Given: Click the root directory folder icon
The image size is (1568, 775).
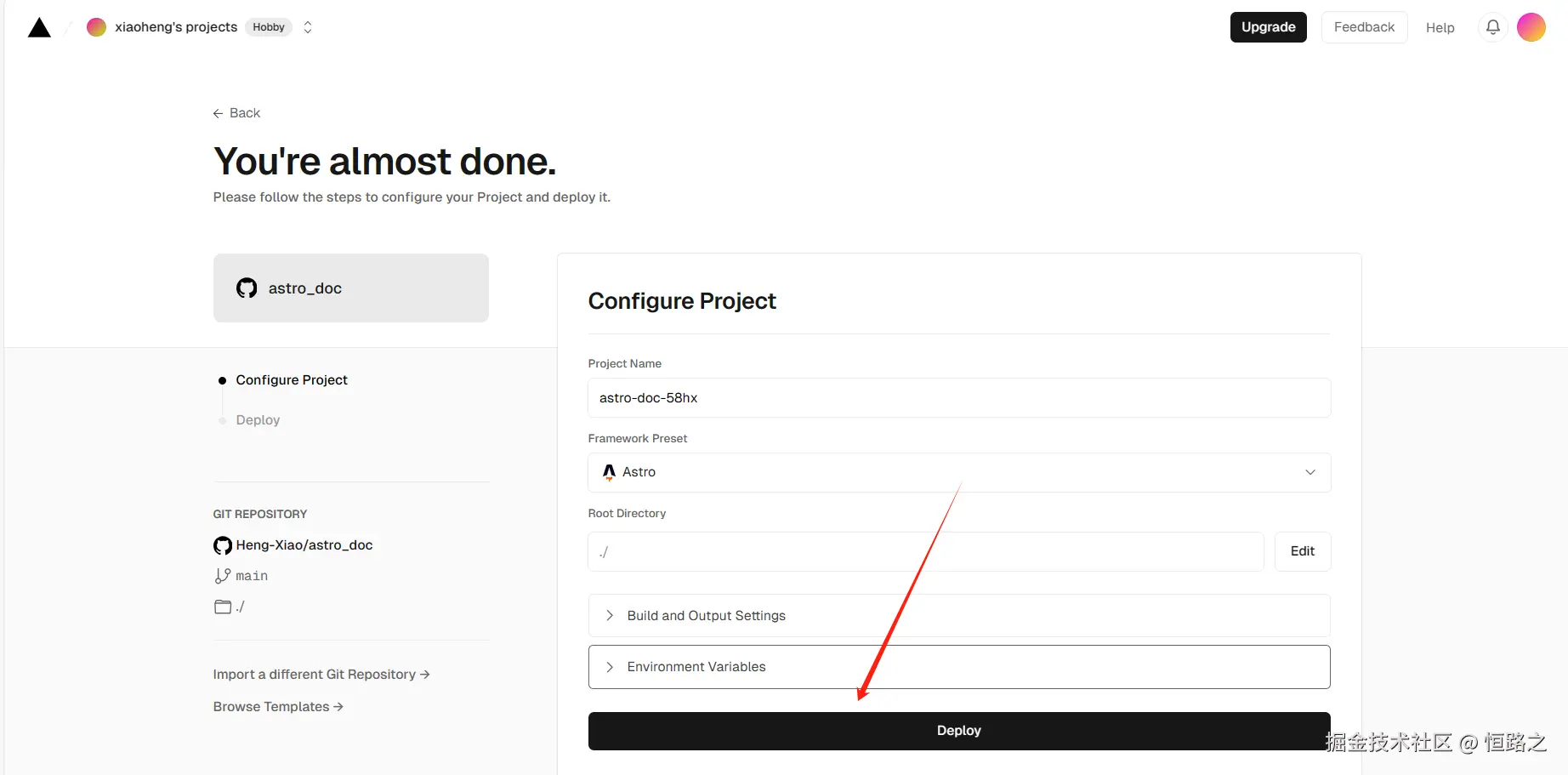Looking at the screenshot, I should (x=223, y=607).
